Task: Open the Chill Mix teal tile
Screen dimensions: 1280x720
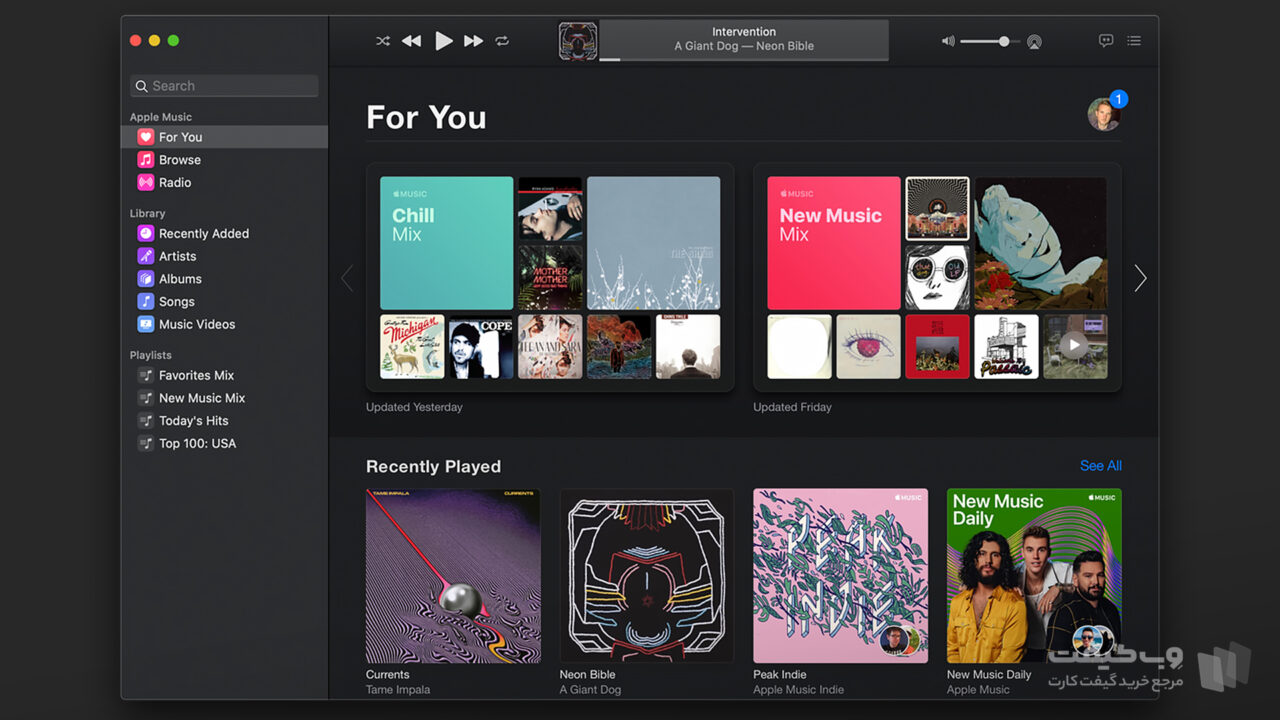Action: tap(447, 243)
